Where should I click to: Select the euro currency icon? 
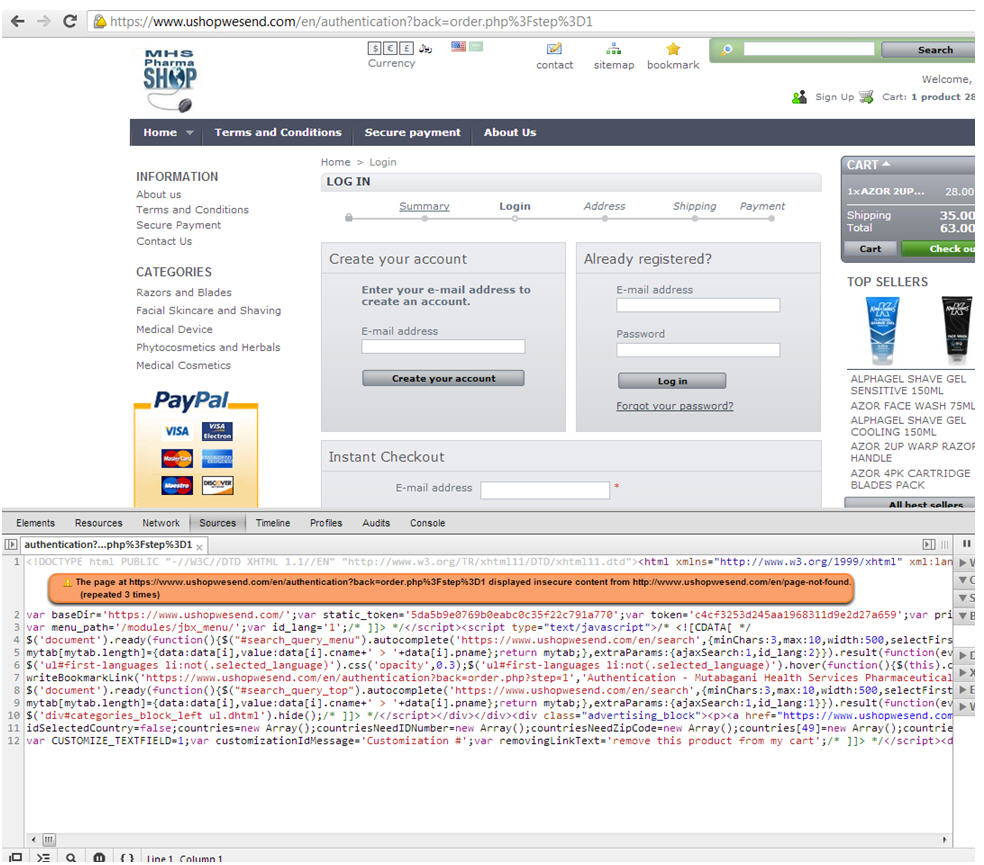coord(391,48)
